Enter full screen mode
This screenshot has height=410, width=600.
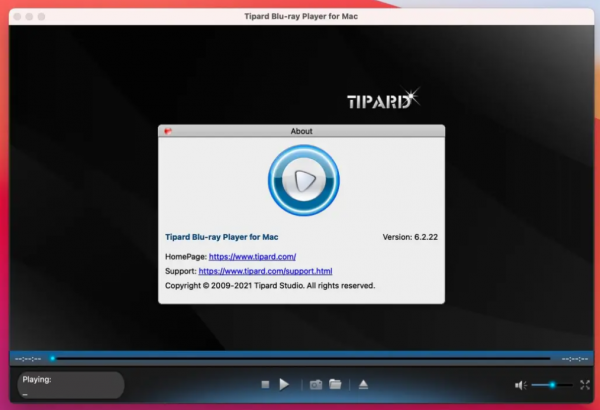(x=585, y=385)
